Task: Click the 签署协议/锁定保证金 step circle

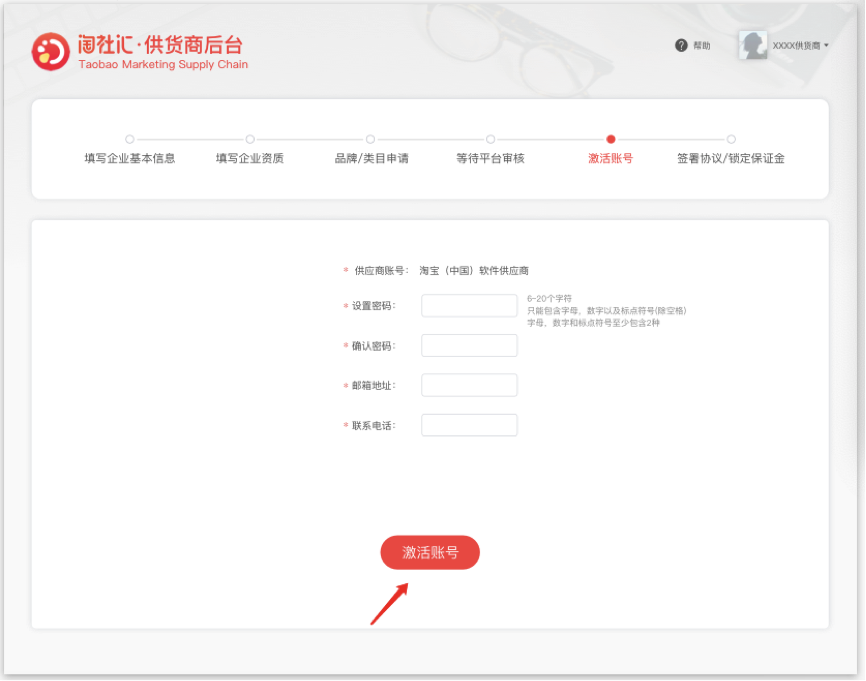Action: point(731,140)
